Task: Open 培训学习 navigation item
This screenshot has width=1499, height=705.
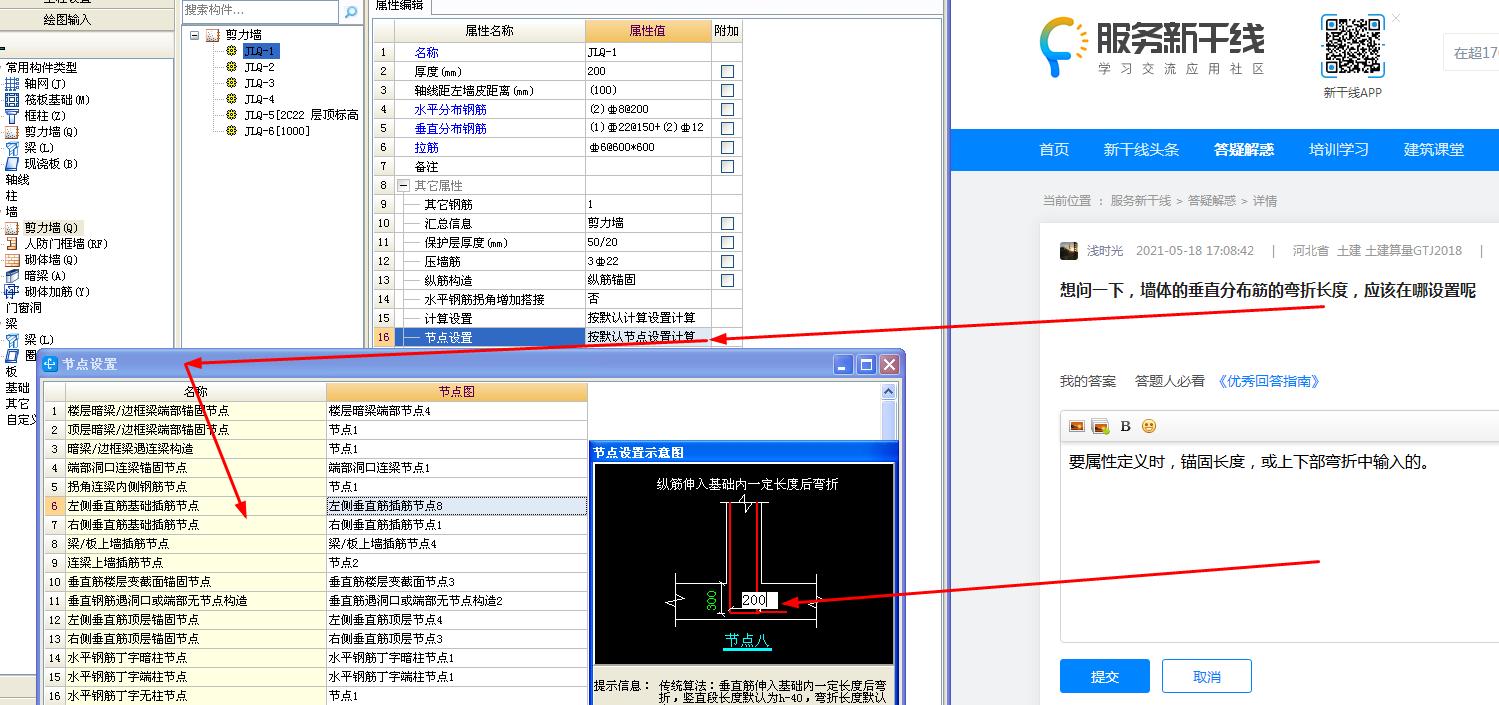Action: 1339,150
